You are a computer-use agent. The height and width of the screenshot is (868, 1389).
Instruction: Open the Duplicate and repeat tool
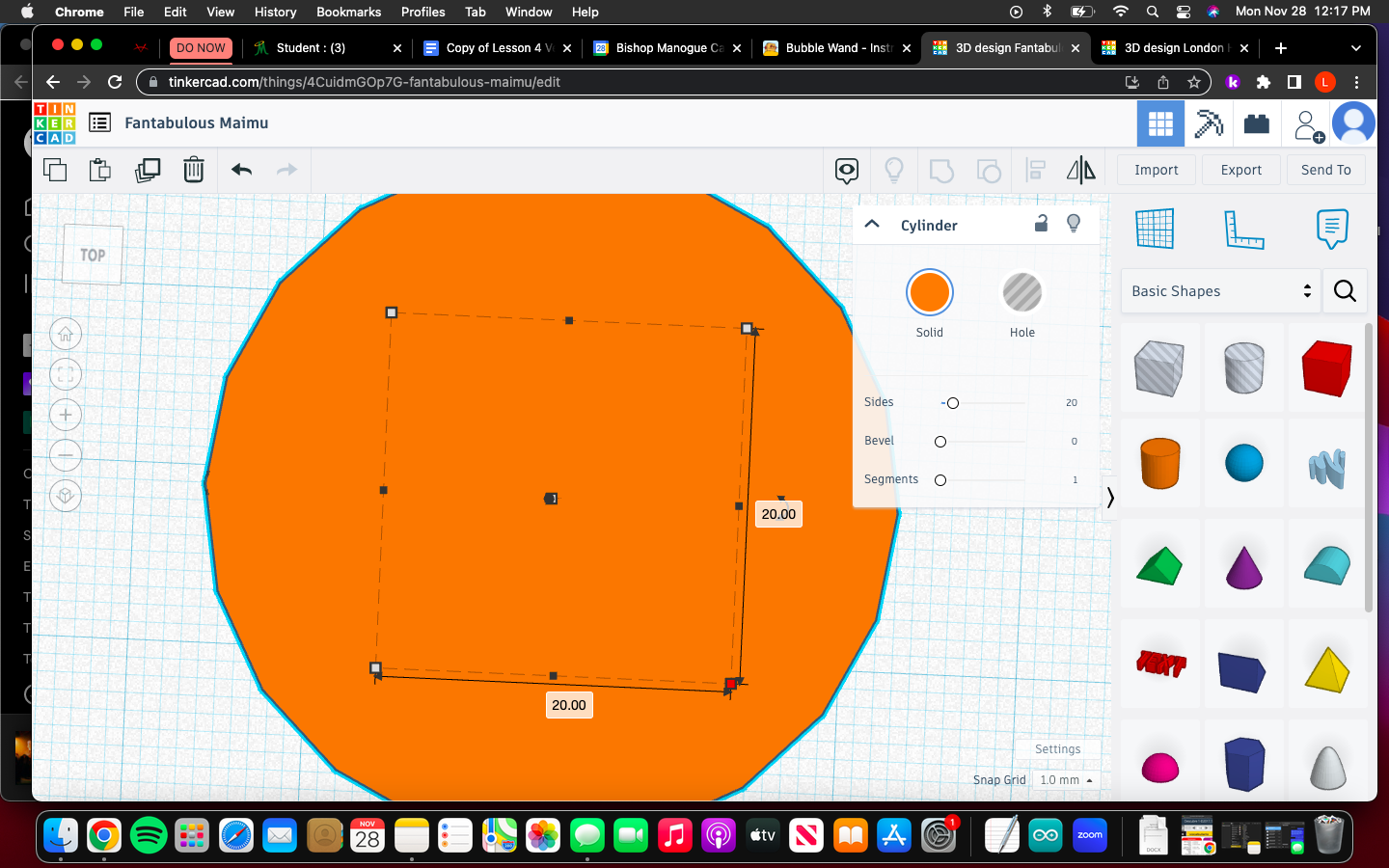147,170
